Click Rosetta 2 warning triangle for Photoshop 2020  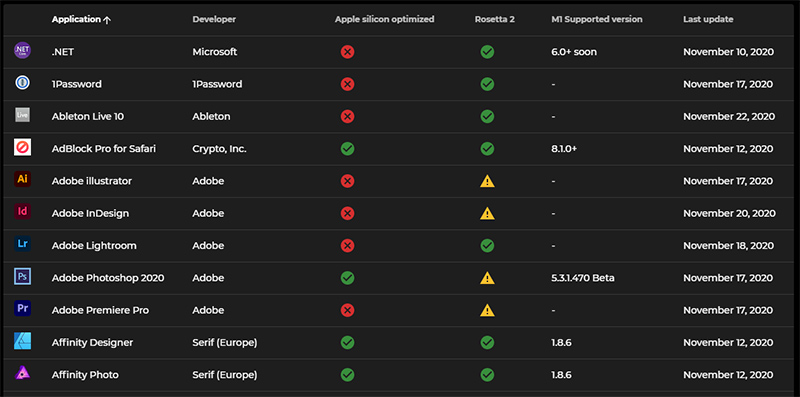pos(487,278)
